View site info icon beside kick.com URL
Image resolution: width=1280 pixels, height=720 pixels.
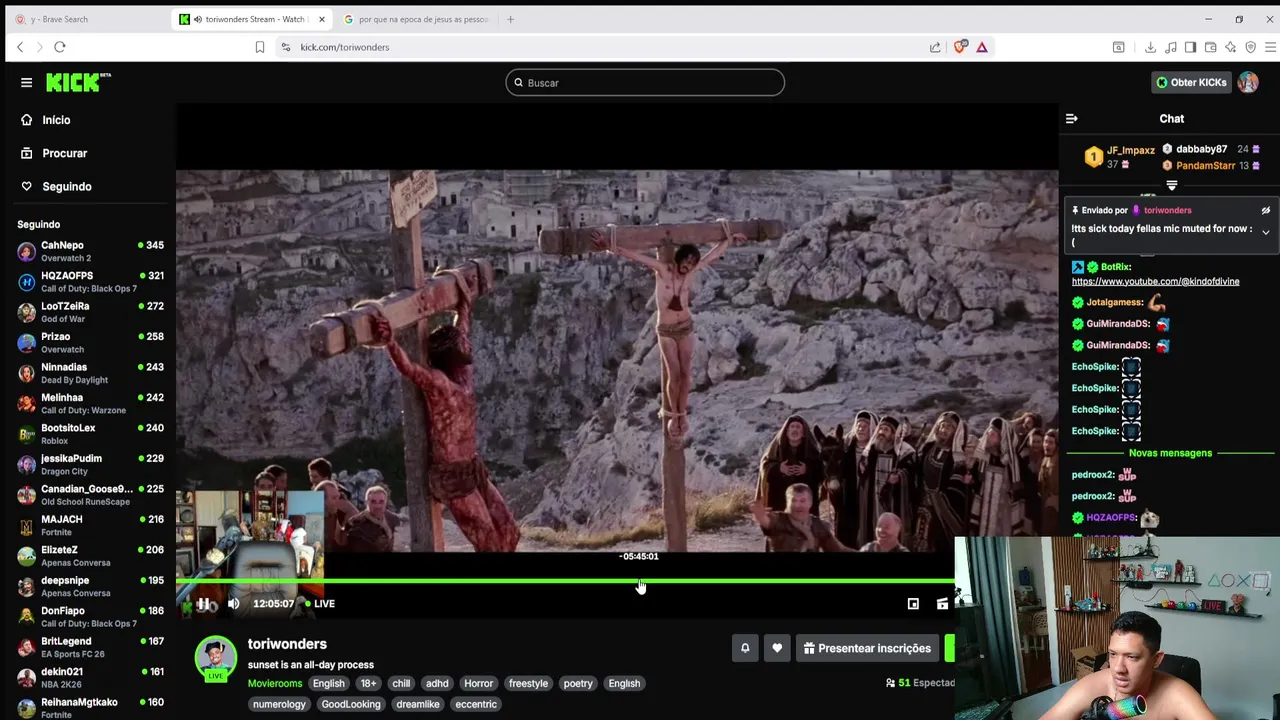[286, 47]
